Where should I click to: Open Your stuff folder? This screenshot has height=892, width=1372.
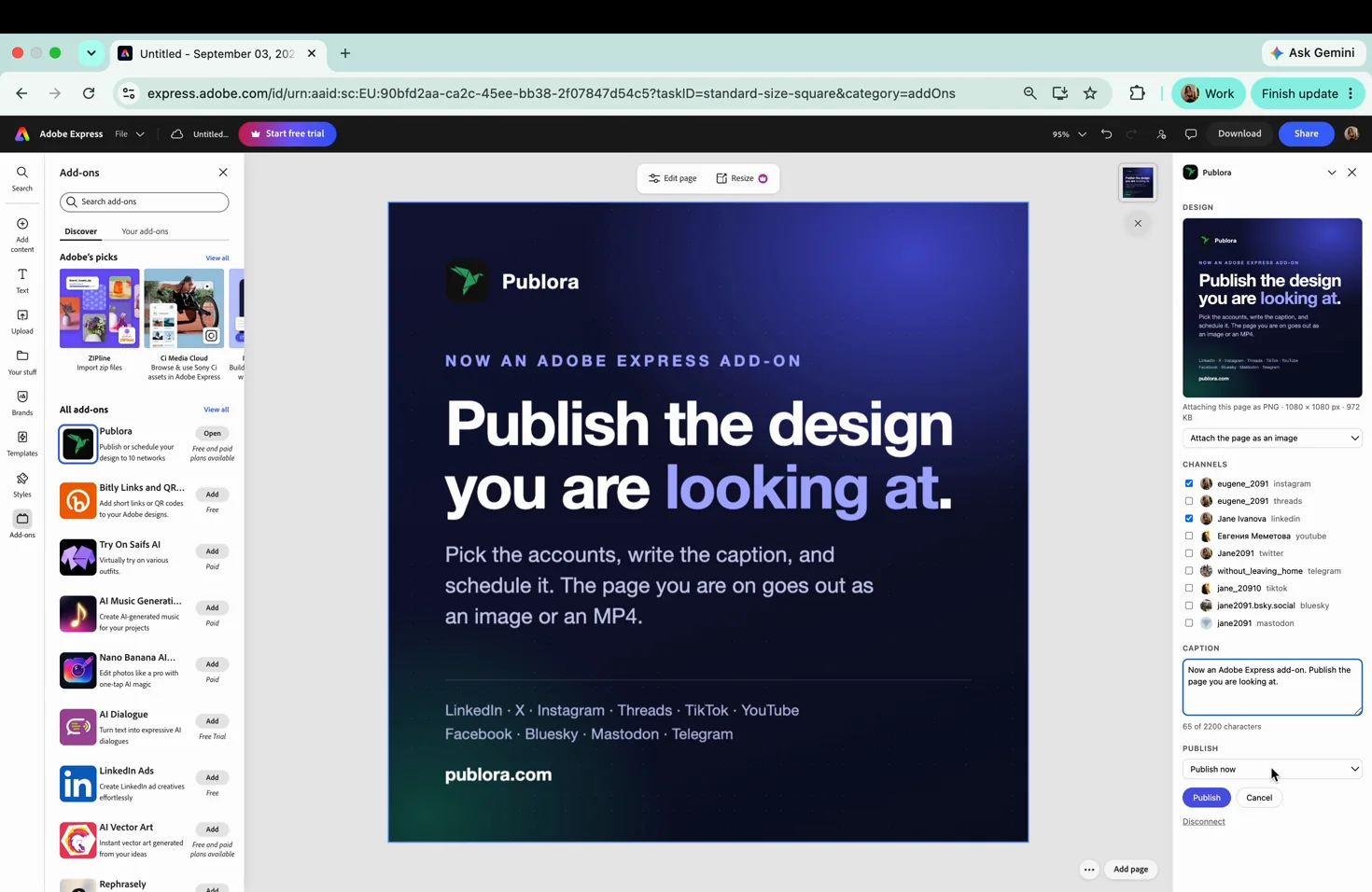click(x=22, y=363)
